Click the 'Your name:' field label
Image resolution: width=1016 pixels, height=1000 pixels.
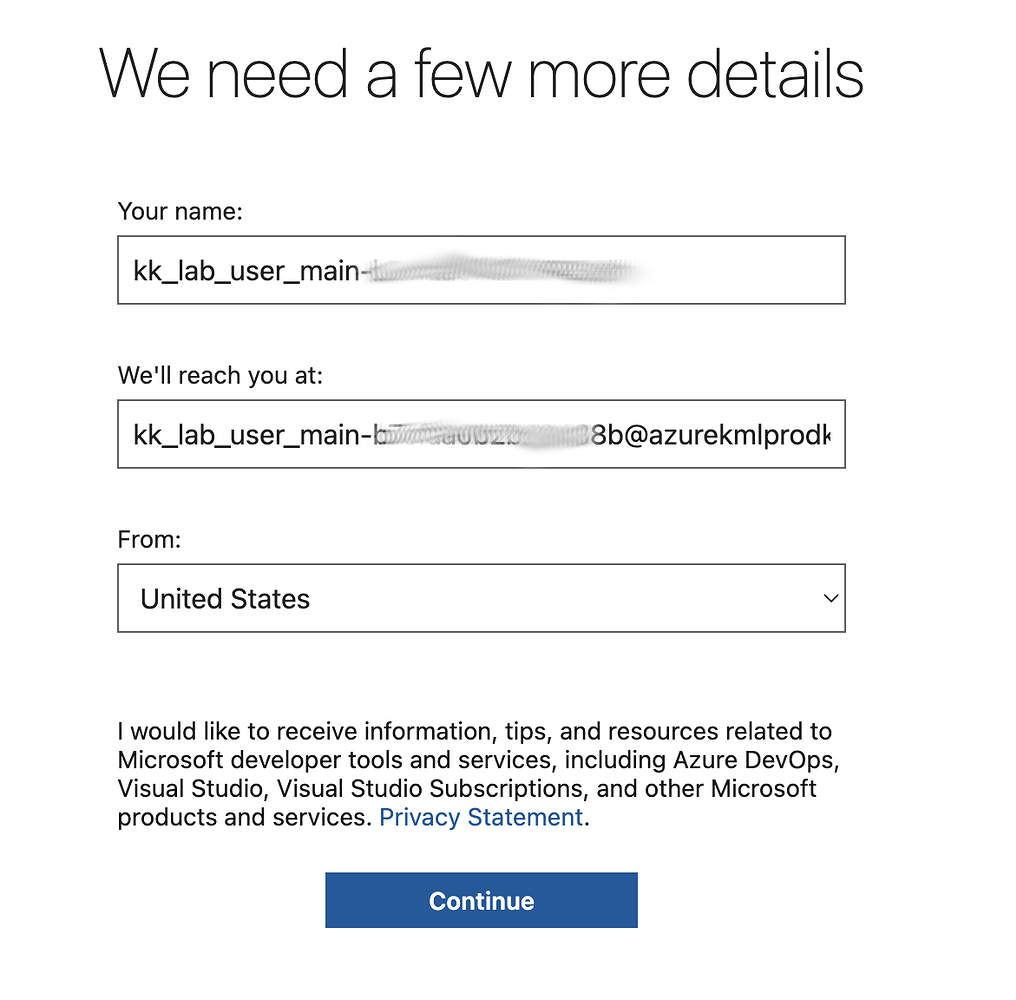click(x=180, y=211)
